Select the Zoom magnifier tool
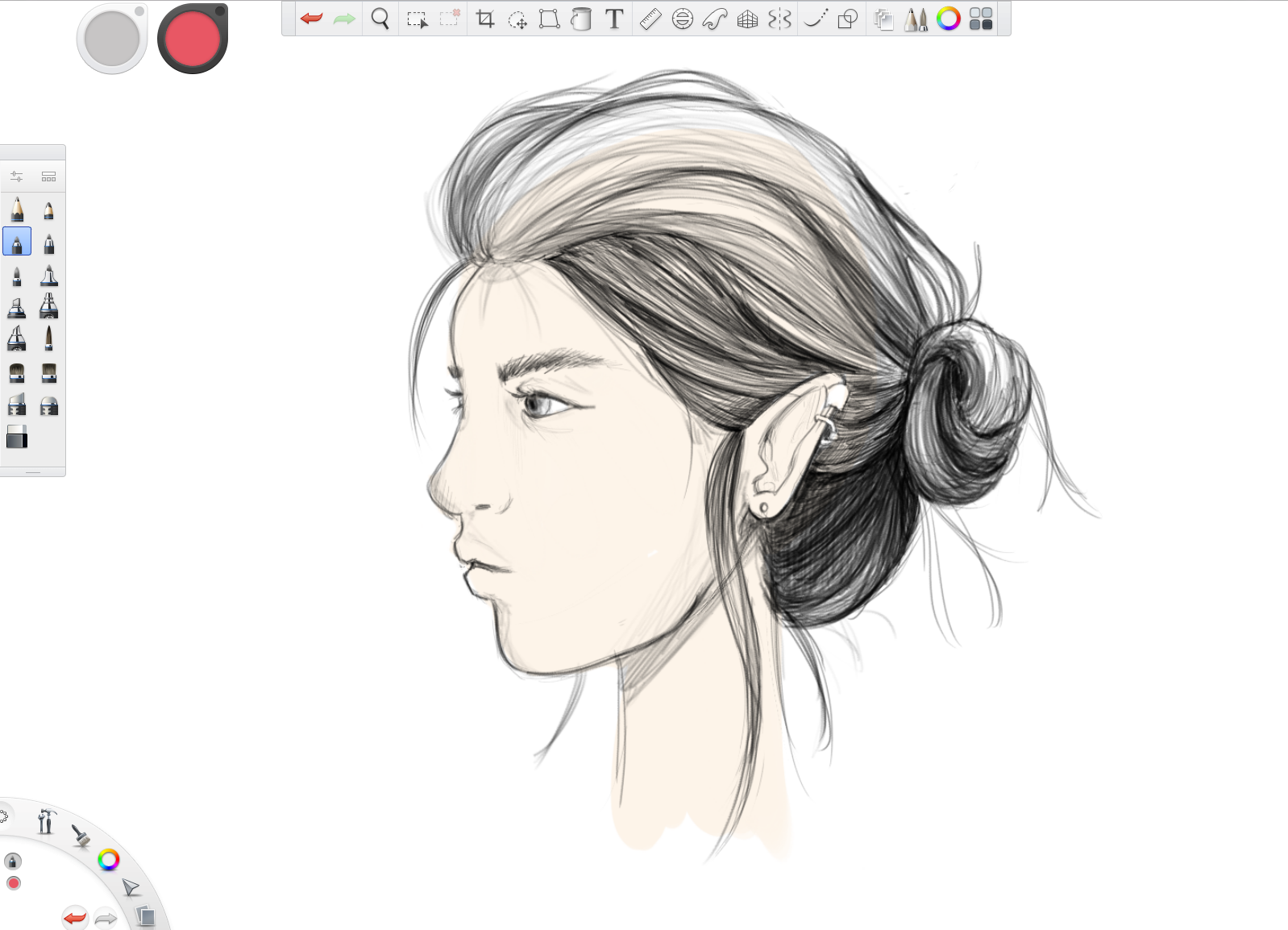Image resolution: width=1288 pixels, height=930 pixels. click(380, 19)
